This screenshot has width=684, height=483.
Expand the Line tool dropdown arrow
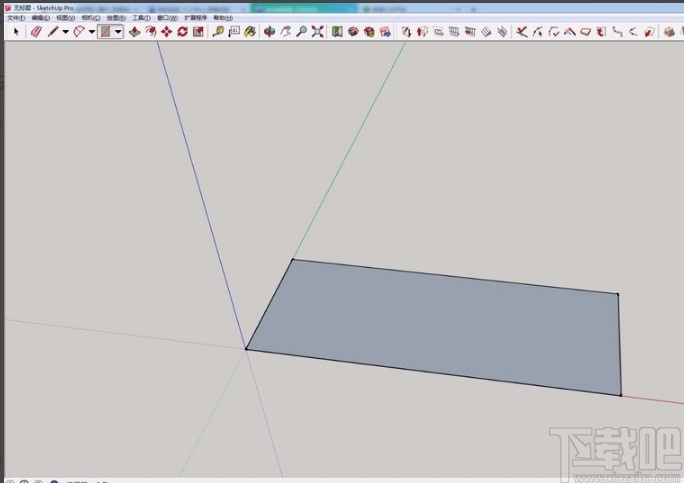coord(65,31)
